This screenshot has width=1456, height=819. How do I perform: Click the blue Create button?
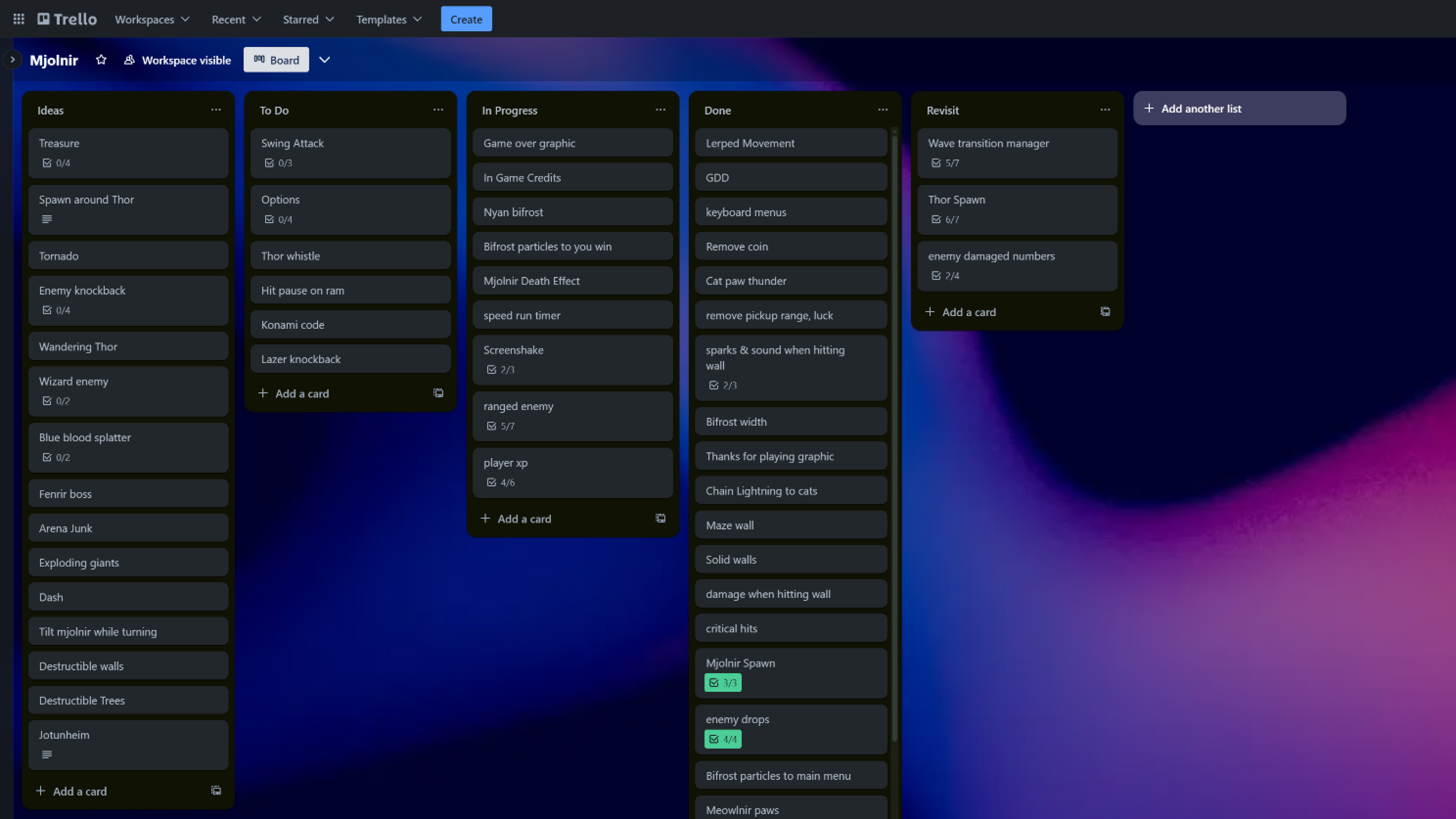coord(466,19)
